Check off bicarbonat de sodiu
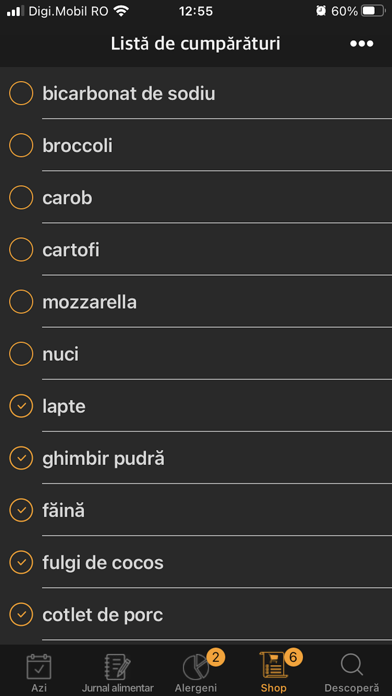 (x=21, y=93)
